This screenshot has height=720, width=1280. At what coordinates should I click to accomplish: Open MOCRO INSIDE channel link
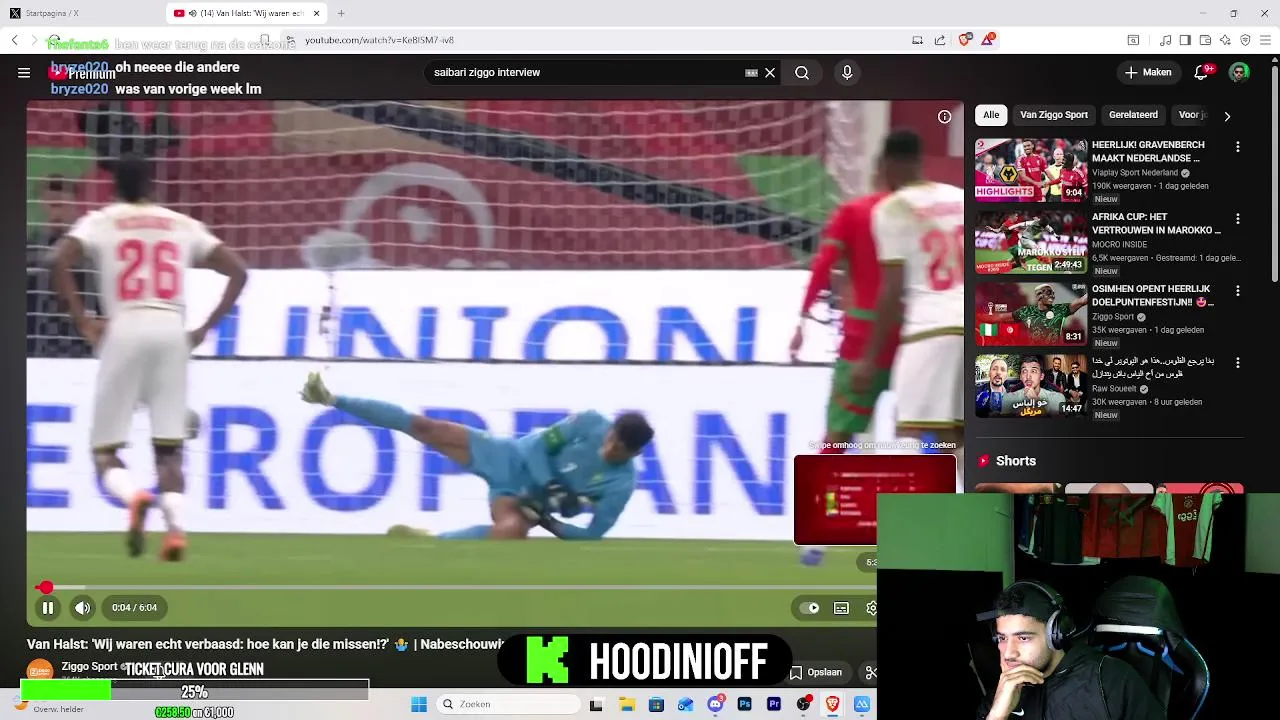coord(1120,245)
